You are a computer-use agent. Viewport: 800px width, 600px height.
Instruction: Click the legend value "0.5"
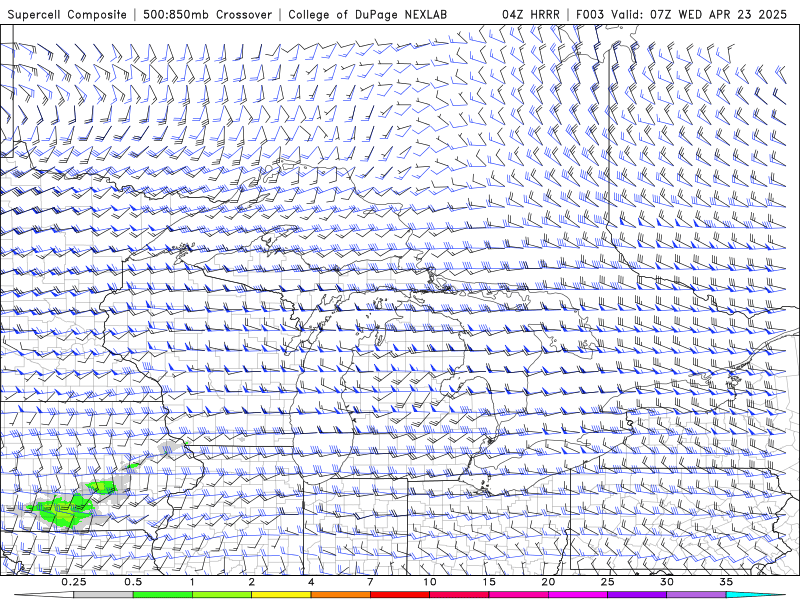coord(133,582)
